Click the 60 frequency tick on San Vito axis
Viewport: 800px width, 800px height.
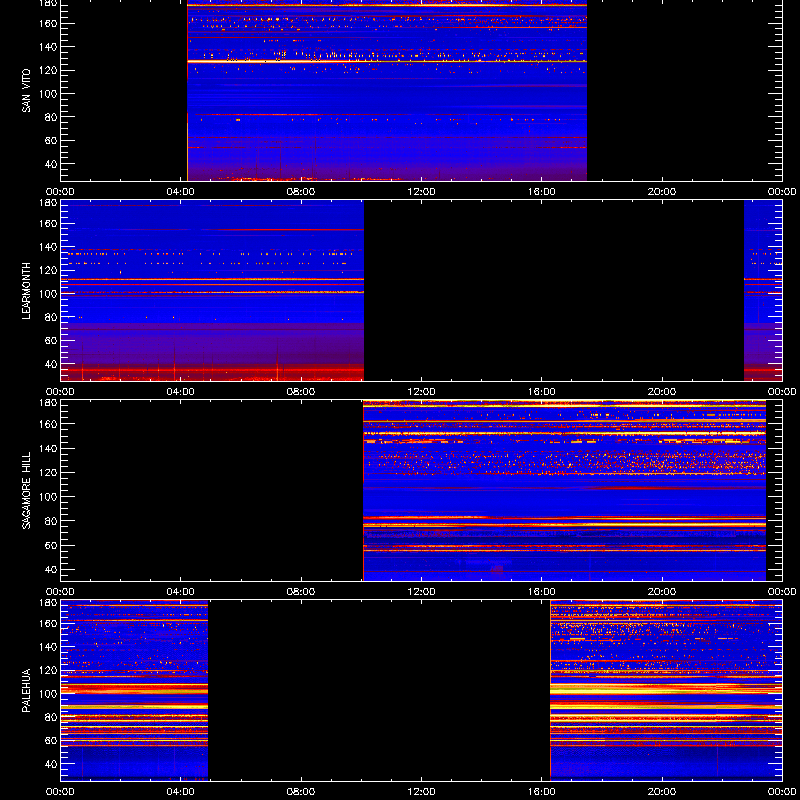(x=52, y=140)
